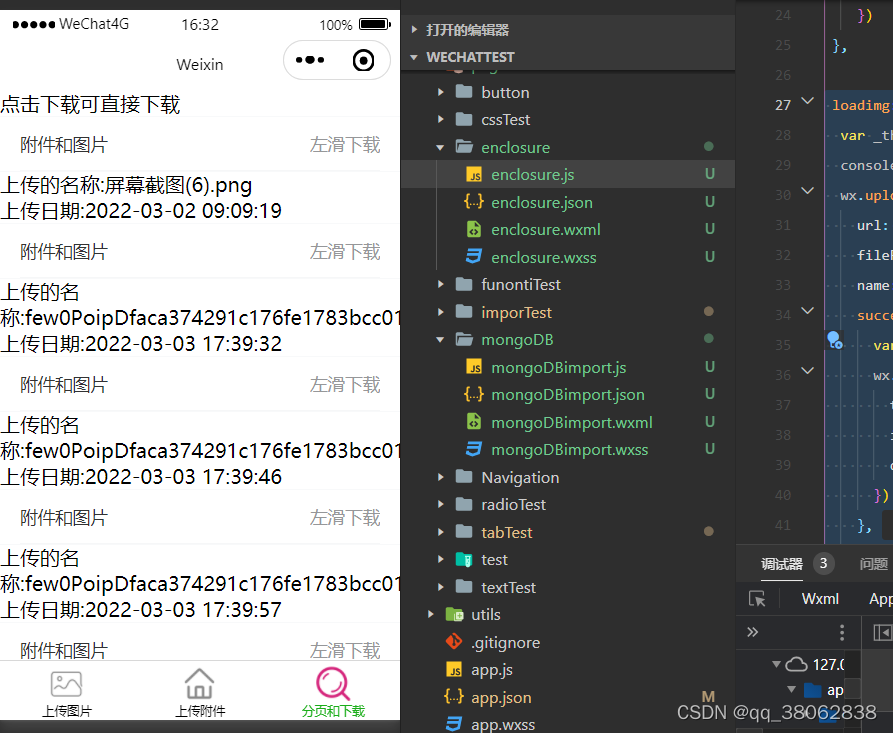Fold code block at line 30
This screenshot has height=733, width=893.
[808, 191]
